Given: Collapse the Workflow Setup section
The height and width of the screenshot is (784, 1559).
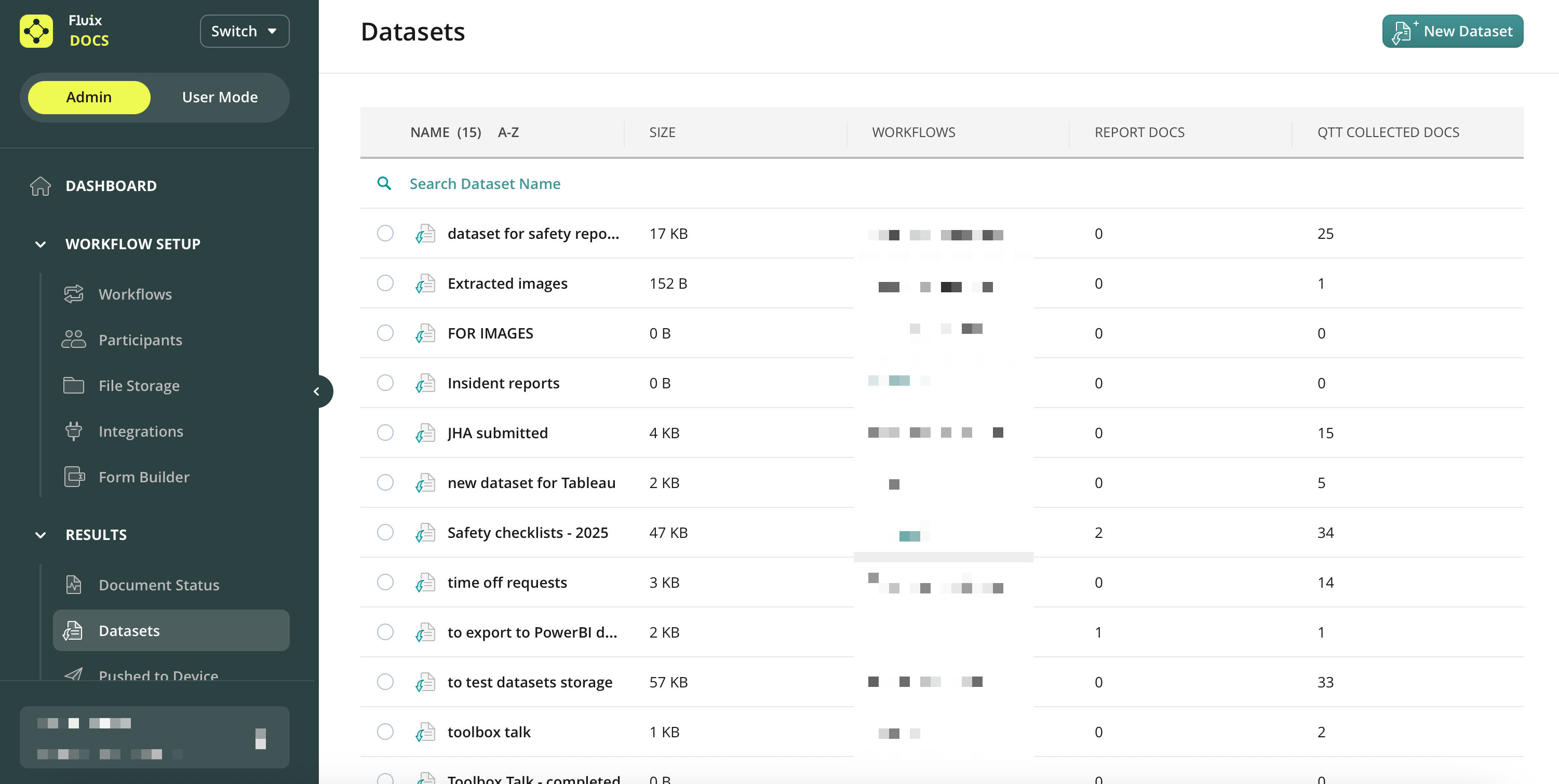Looking at the screenshot, I should click(41, 244).
